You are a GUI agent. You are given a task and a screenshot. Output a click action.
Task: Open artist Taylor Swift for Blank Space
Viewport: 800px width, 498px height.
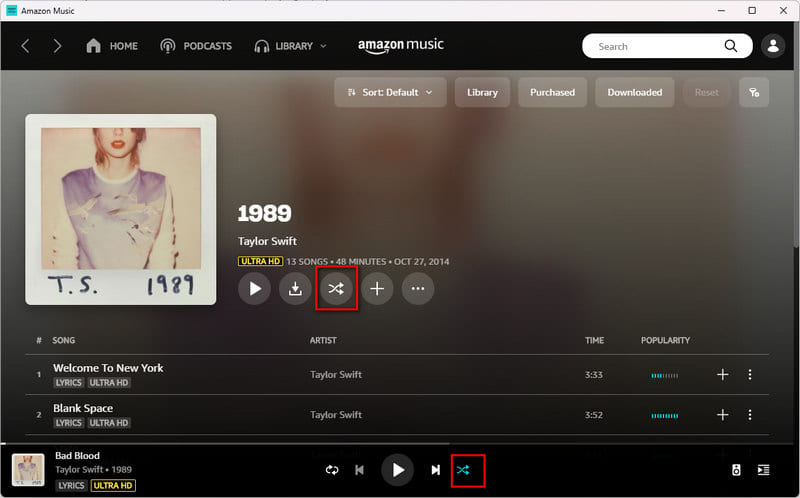336,415
